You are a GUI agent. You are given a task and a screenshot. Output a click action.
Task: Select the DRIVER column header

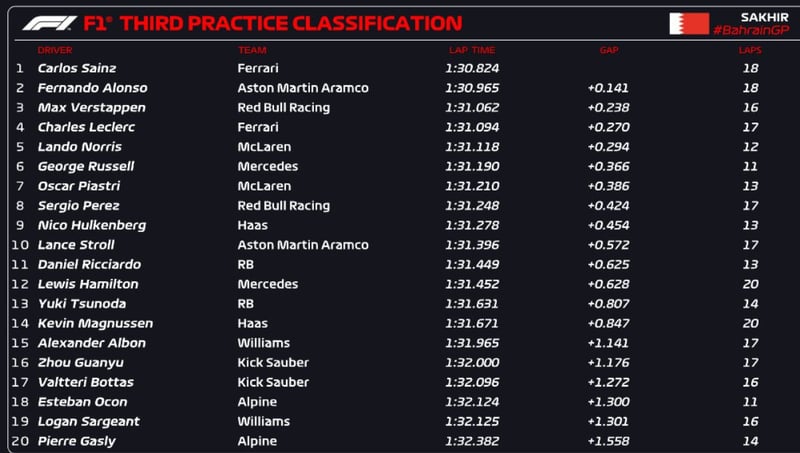pyautogui.click(x=54, y=50)
